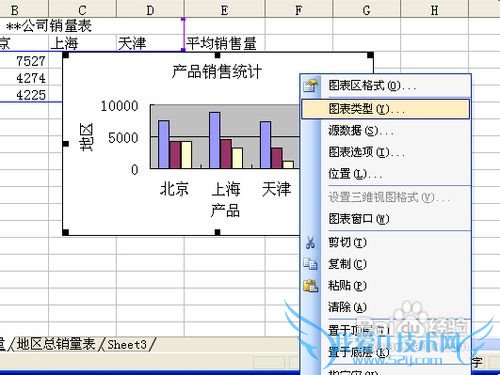This screenshot has height=375, width=500.
Task: Select column B header
Action: pos(24,9)
